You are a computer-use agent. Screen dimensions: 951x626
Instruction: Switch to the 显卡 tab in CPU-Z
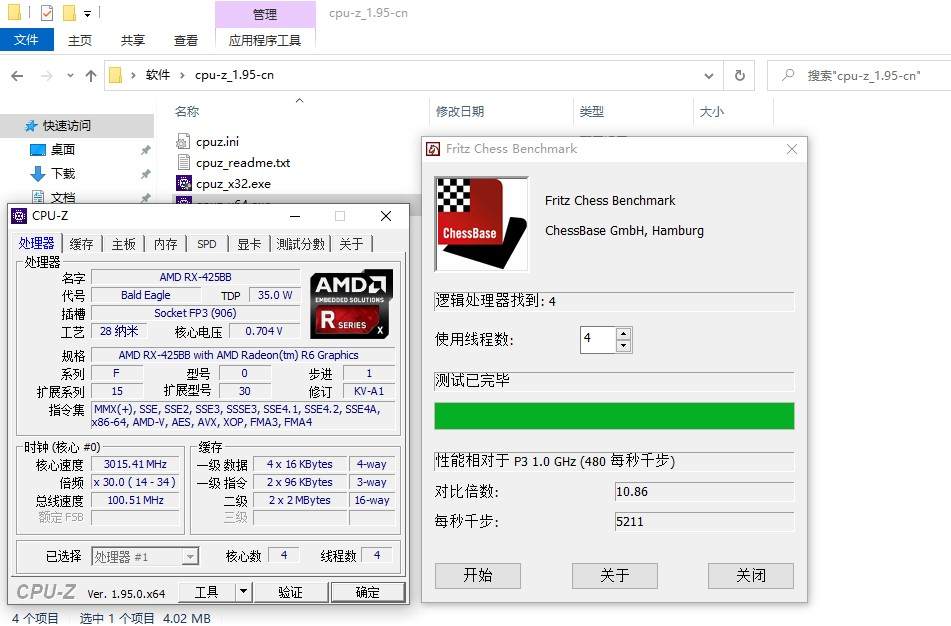(x=249, y=242)
